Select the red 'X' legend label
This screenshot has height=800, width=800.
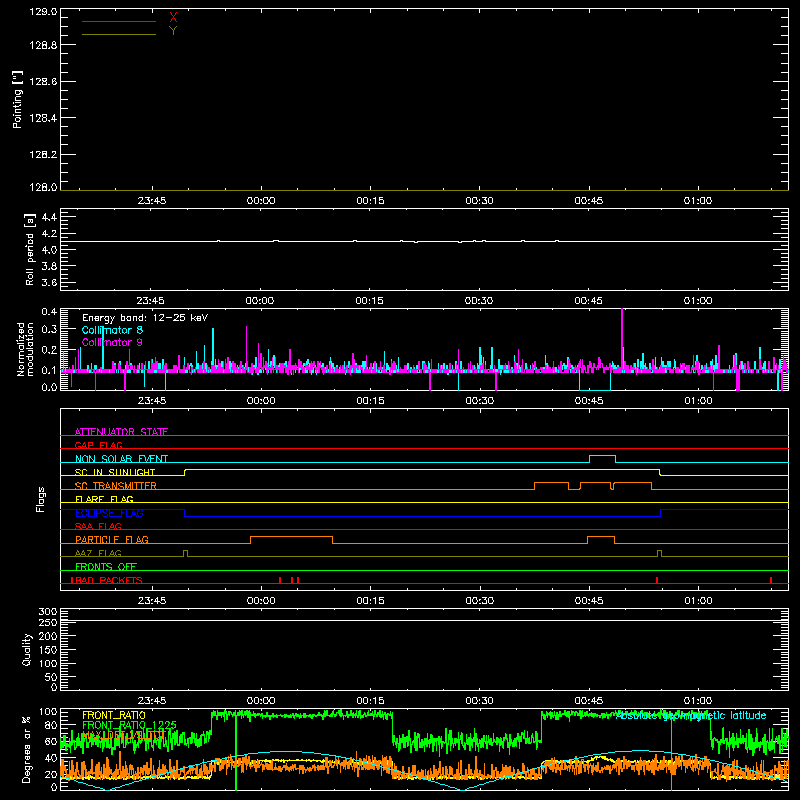coord(173,17)
